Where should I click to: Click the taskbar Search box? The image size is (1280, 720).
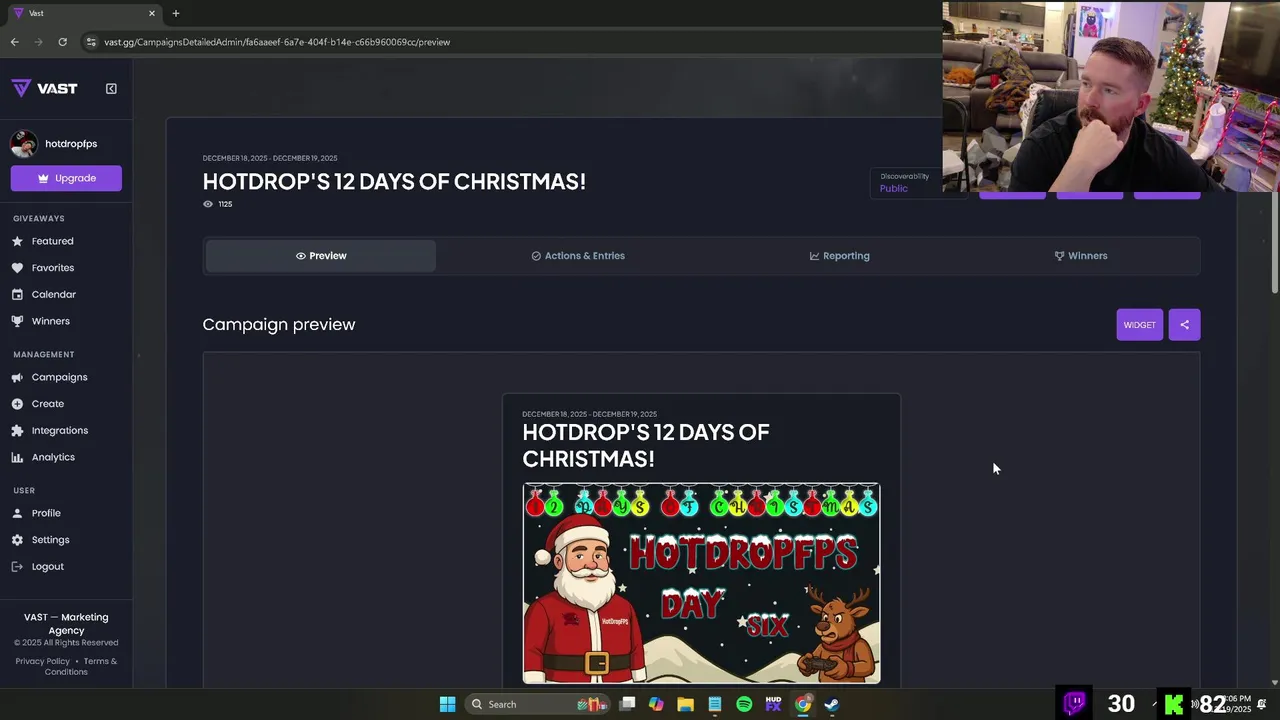click(x=537, y=704)
